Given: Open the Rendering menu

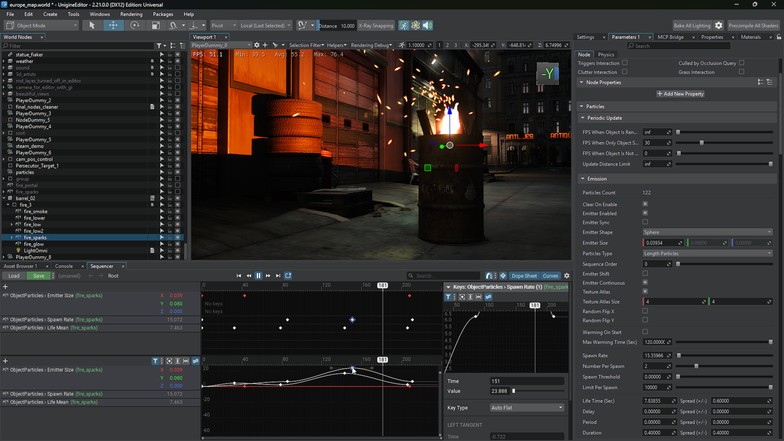Looking at the screenshot, I should pyautogui.click(x=132, y=14).
